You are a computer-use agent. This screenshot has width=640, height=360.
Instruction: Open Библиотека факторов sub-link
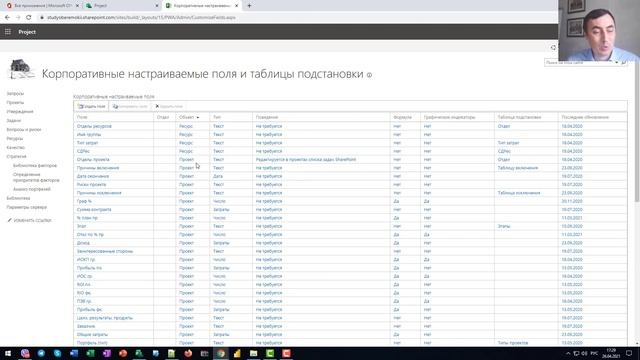click(35, 165)
